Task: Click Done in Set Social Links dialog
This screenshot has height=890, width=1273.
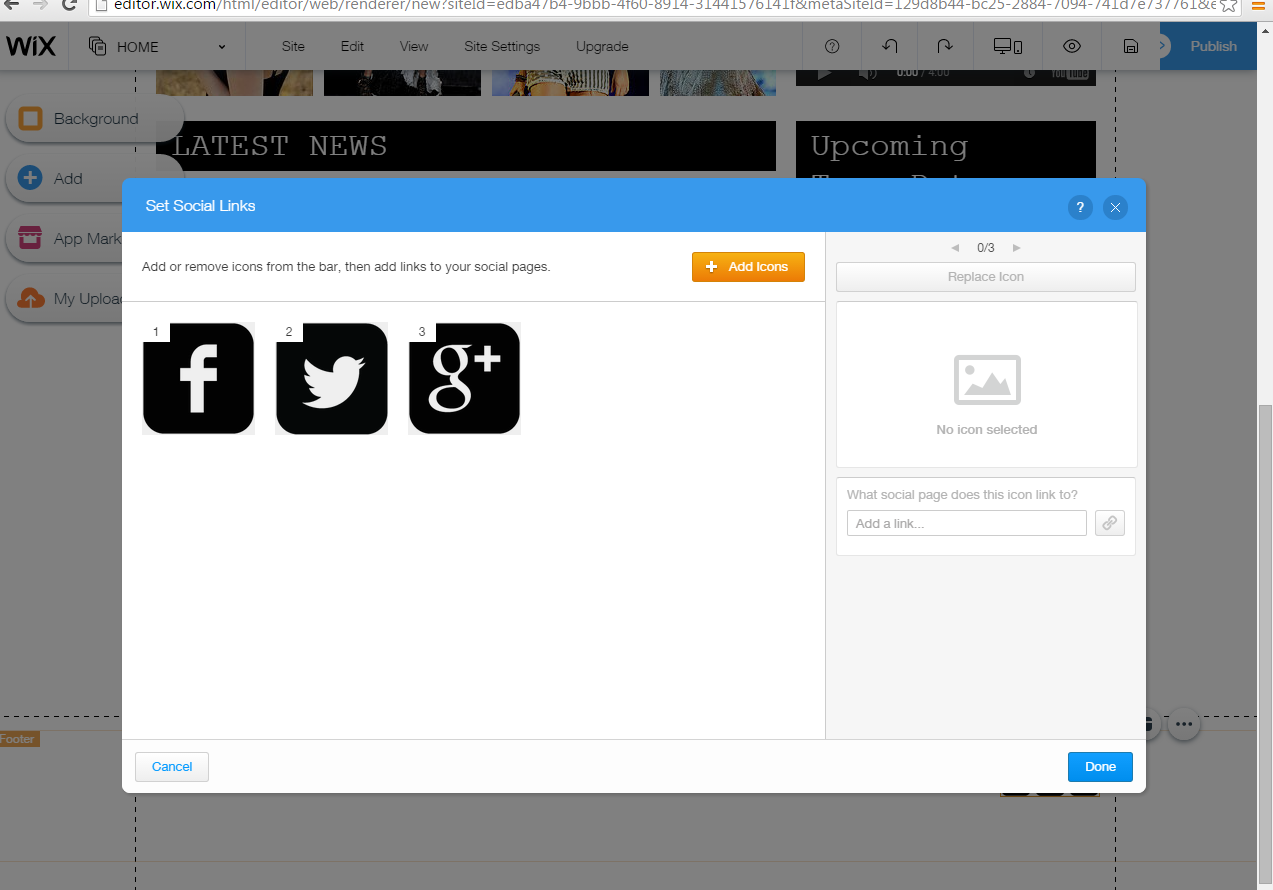Action: tap(1100, 767)
